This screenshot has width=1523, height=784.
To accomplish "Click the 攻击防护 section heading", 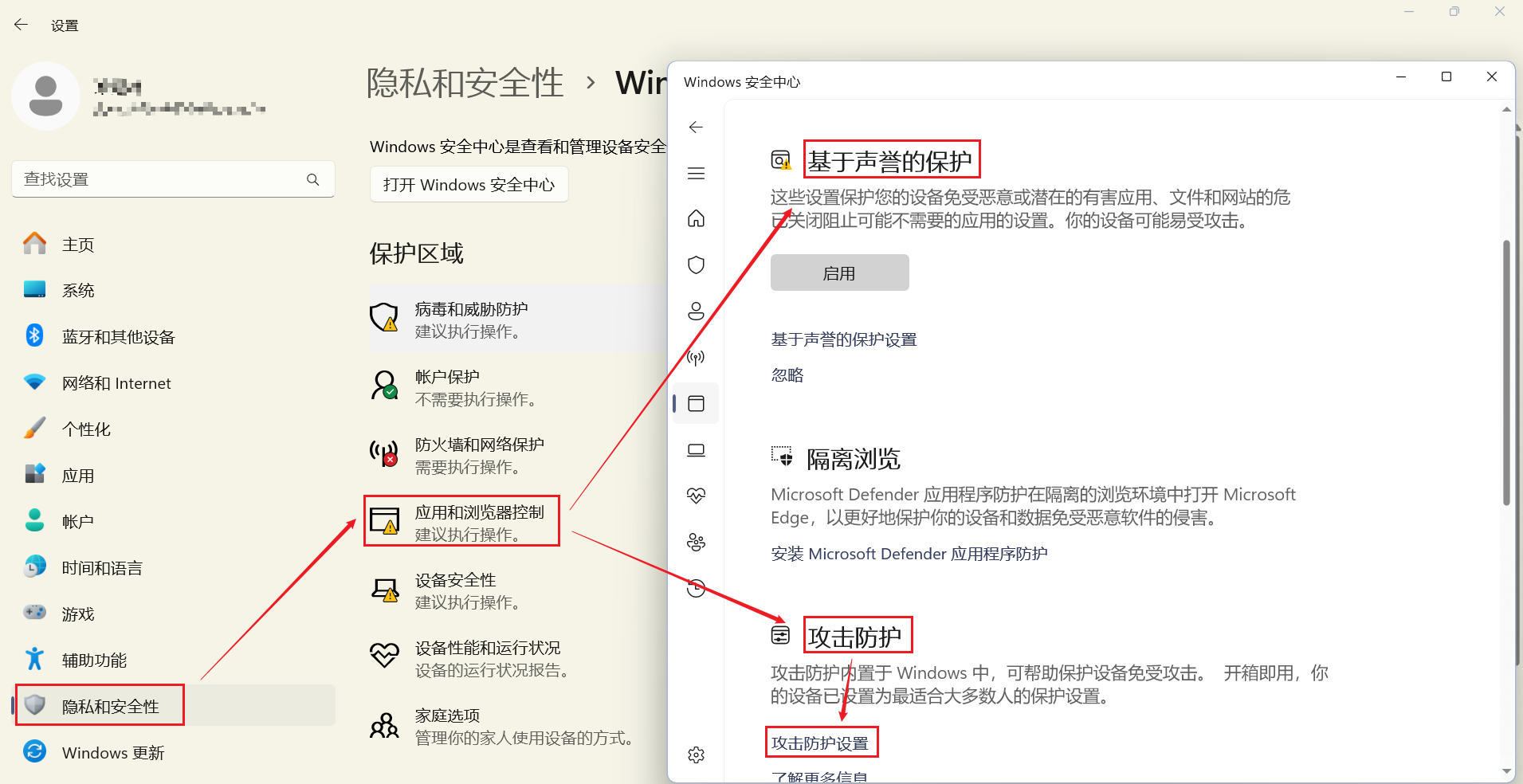I will (854, 637).
